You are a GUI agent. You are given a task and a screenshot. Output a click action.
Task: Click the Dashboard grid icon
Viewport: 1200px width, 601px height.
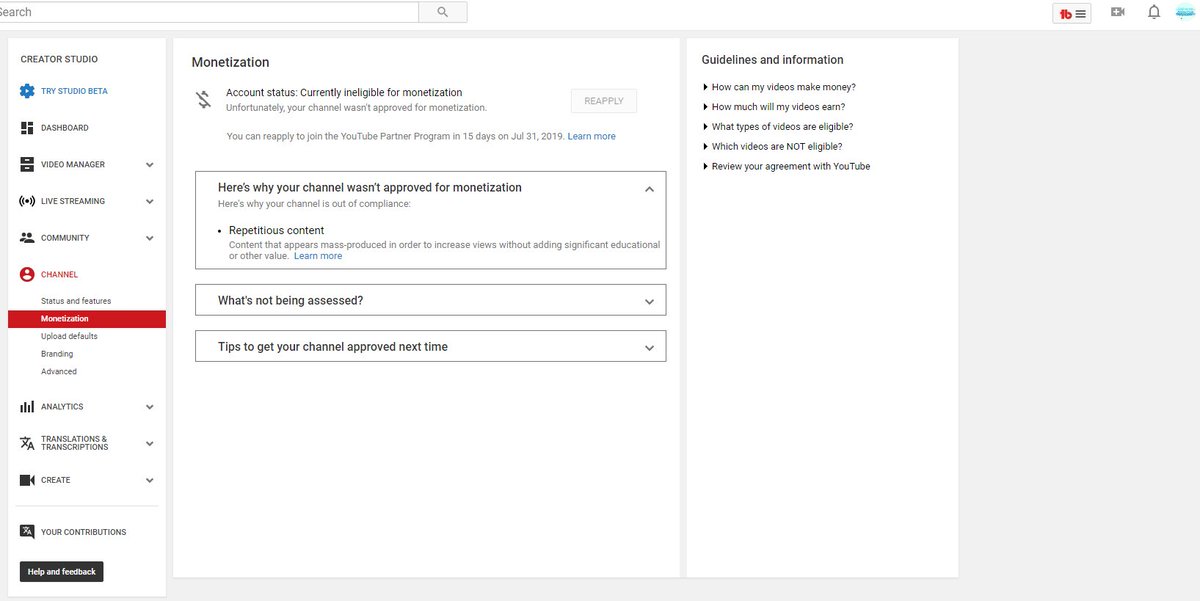27,128
